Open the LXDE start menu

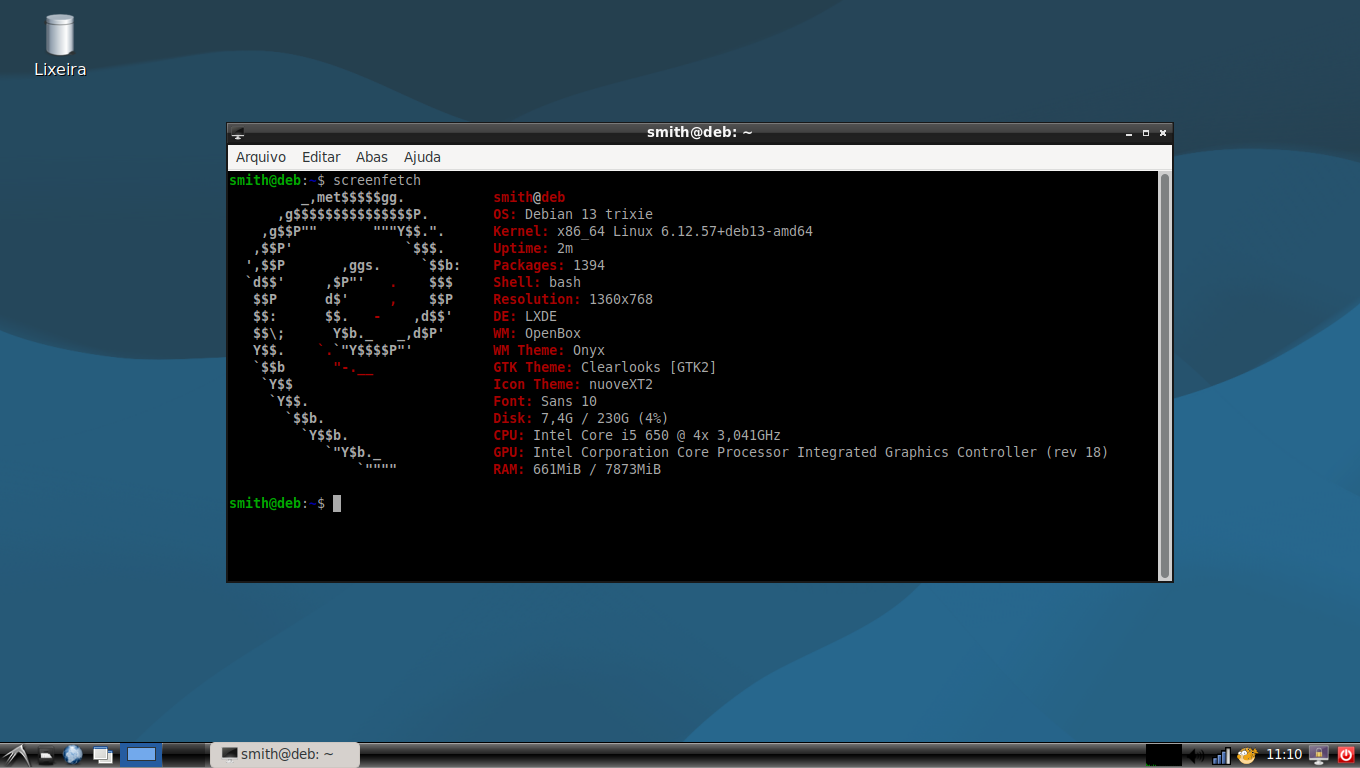pos(14,754)
